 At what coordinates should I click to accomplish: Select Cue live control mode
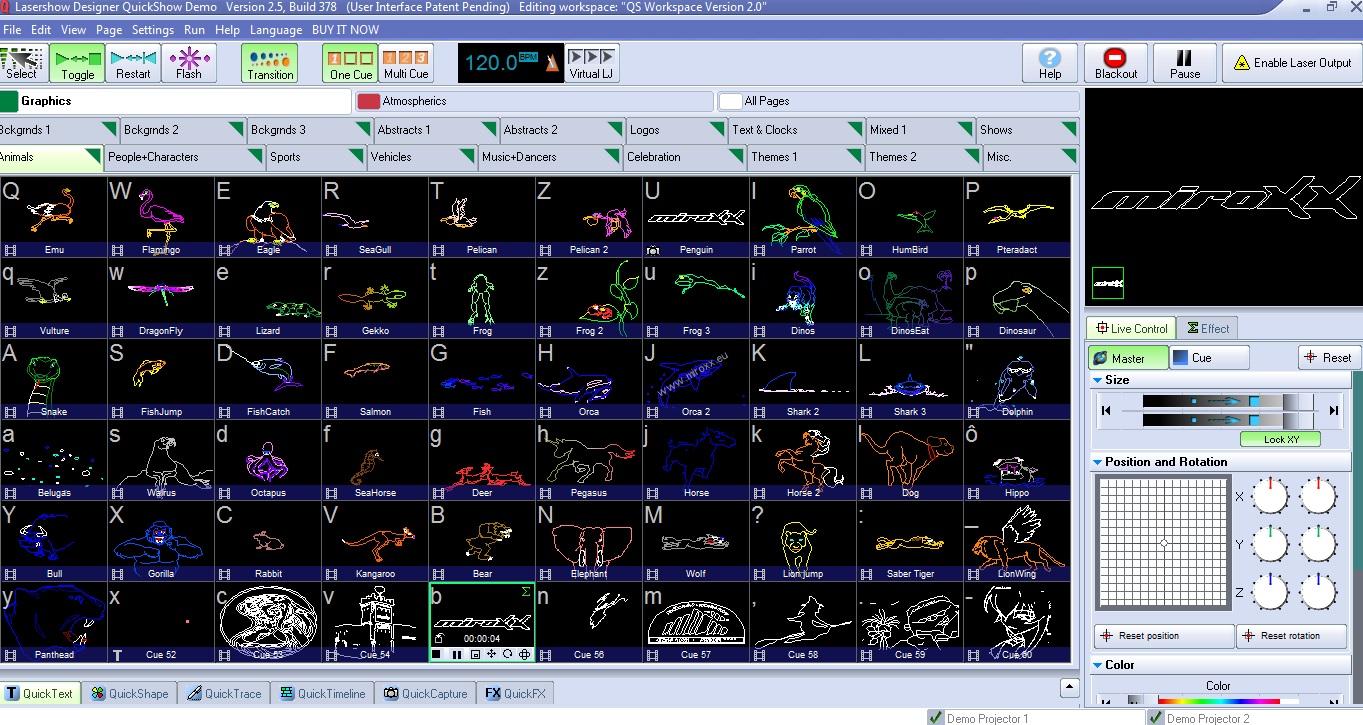[x=1209, y=357]
